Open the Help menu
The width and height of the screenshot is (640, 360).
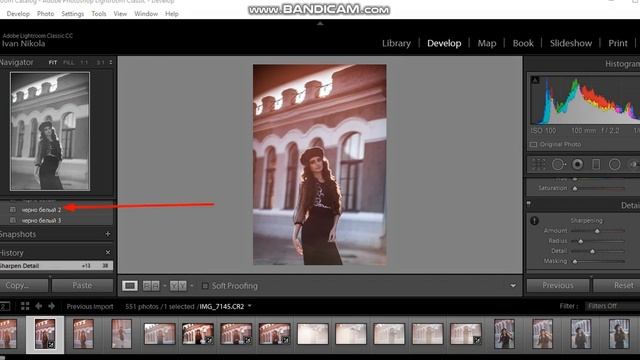pyautogui.click(x=172, y=14)
